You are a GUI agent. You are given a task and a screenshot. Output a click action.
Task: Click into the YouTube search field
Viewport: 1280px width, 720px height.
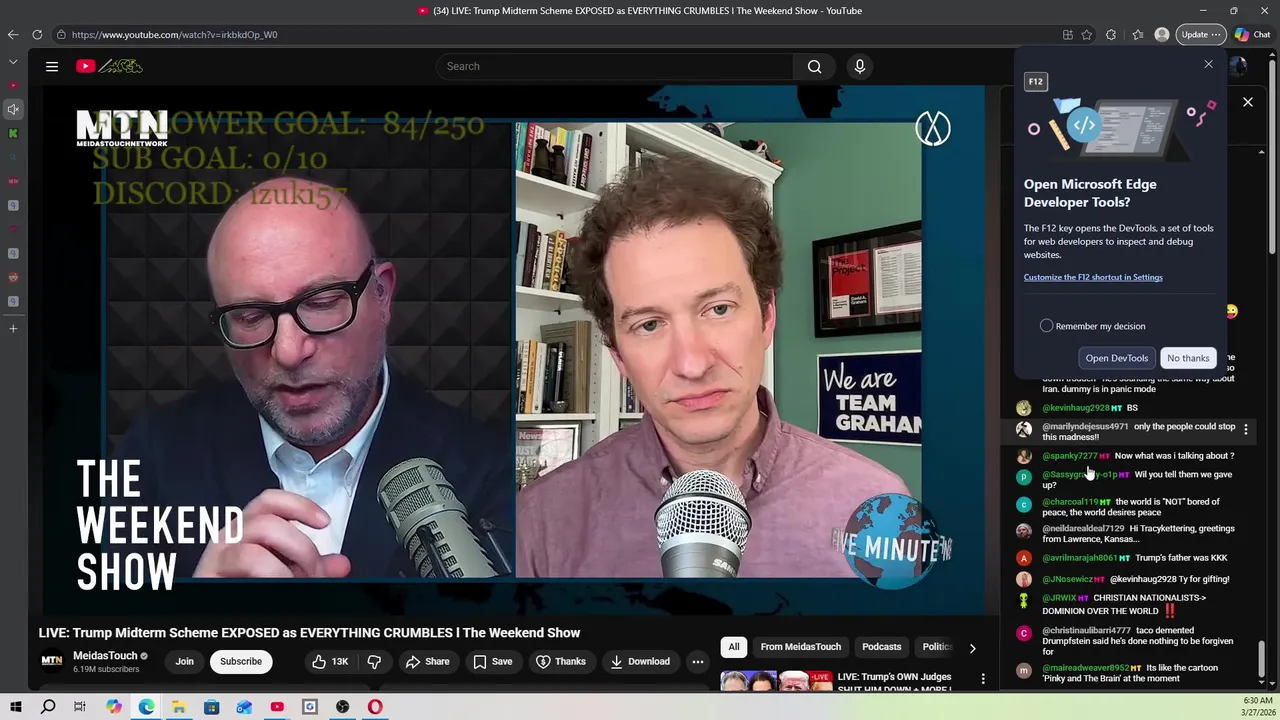pyautogui.click(x=615, y=66)
